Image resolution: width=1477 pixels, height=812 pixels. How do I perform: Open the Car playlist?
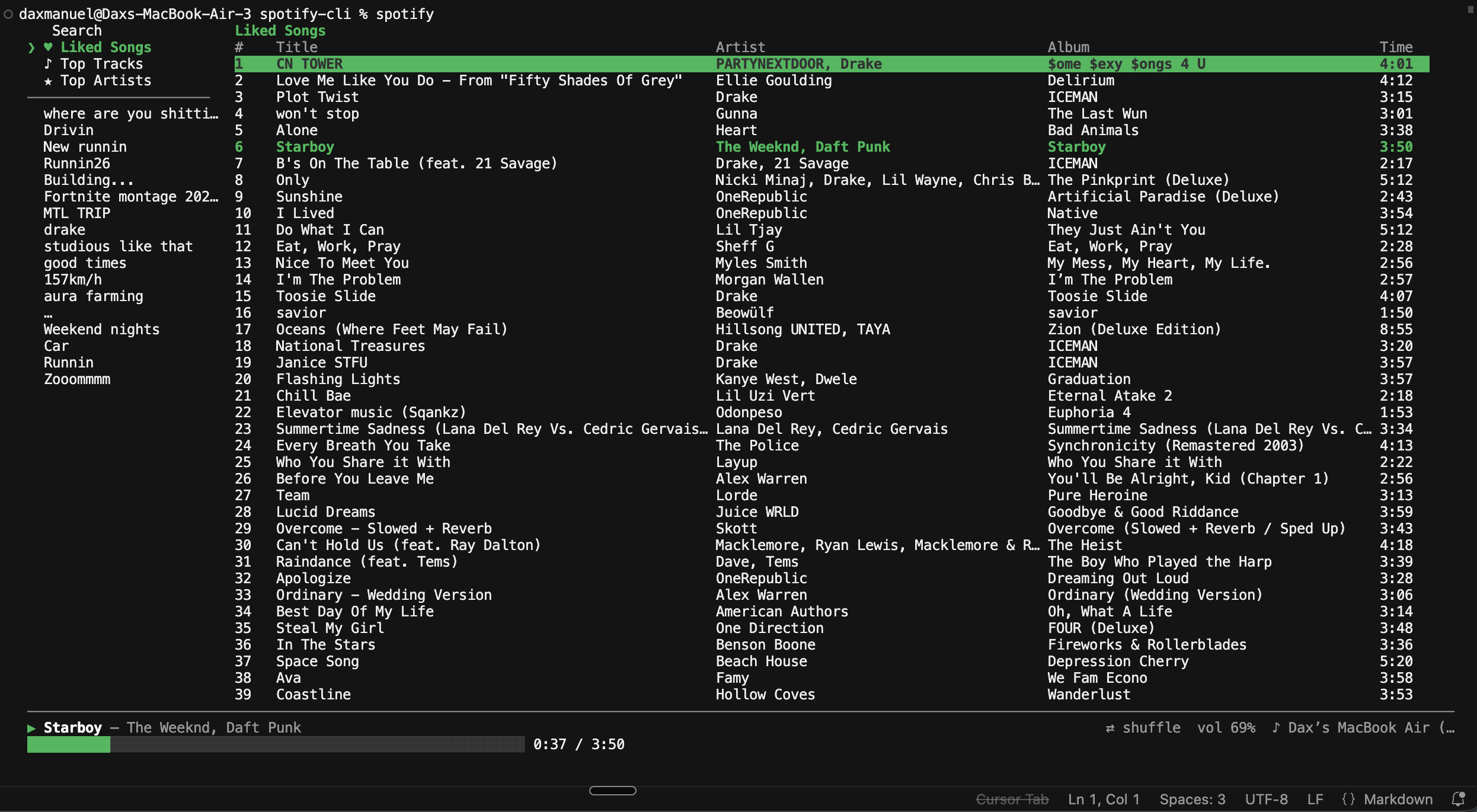click(x=56, y=346)
